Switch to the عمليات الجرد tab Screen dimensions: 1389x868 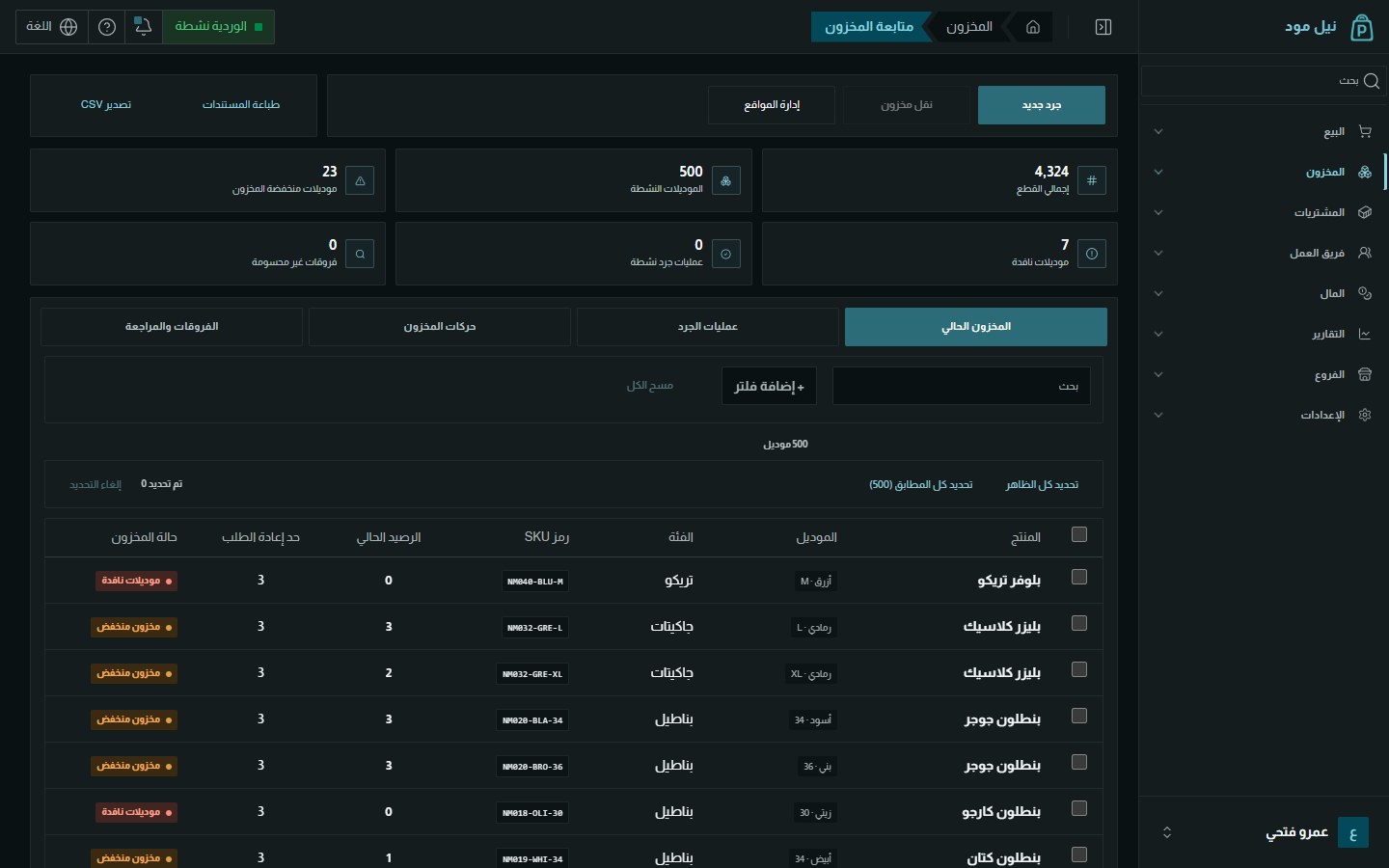pos(708,327)
